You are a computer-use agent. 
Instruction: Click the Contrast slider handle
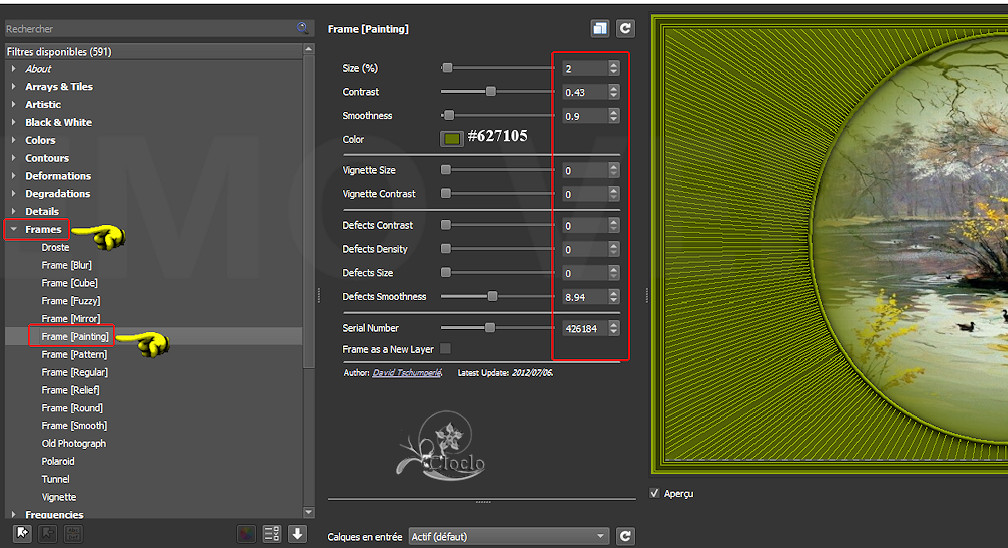pos(491,92)
